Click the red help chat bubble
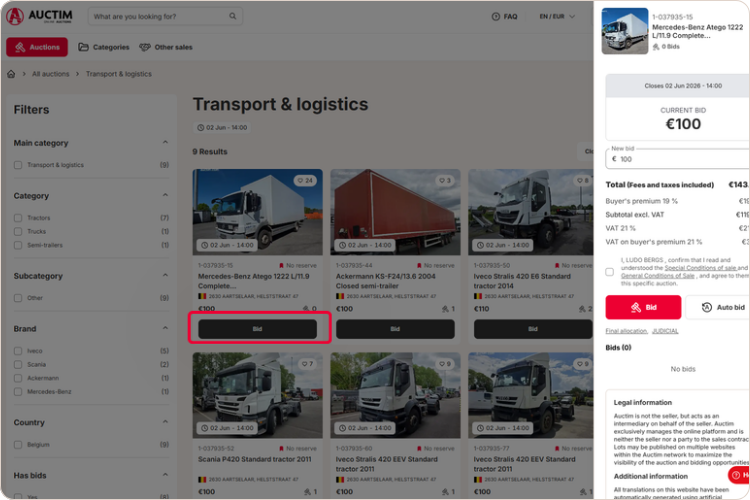Viewport: 750px width, 500px height. 739,475
